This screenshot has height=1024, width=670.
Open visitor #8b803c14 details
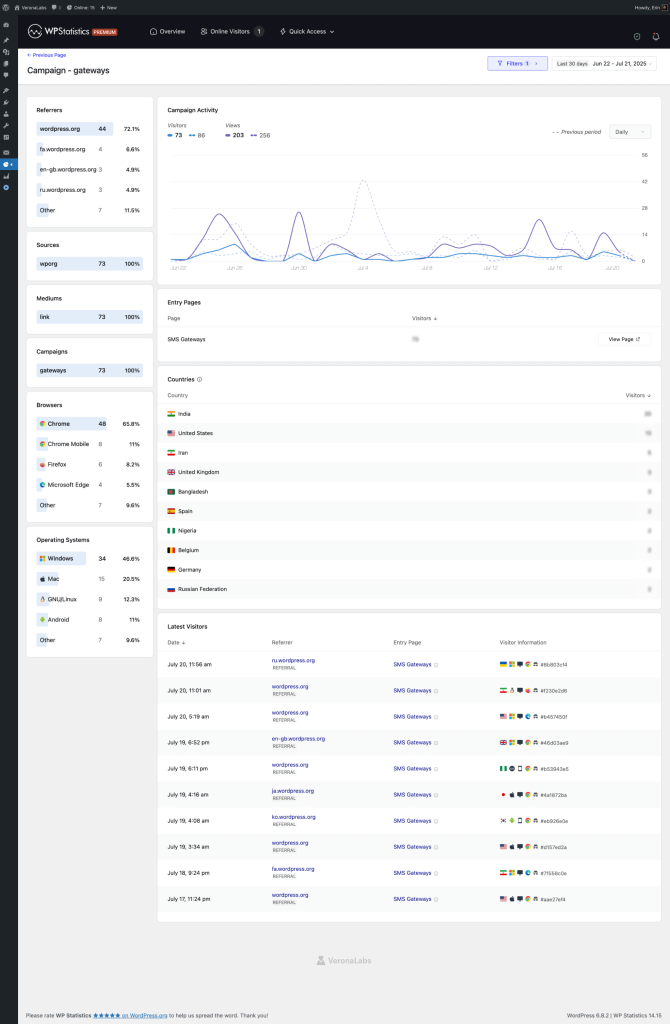pyautogui.click(x=554, y=665)
